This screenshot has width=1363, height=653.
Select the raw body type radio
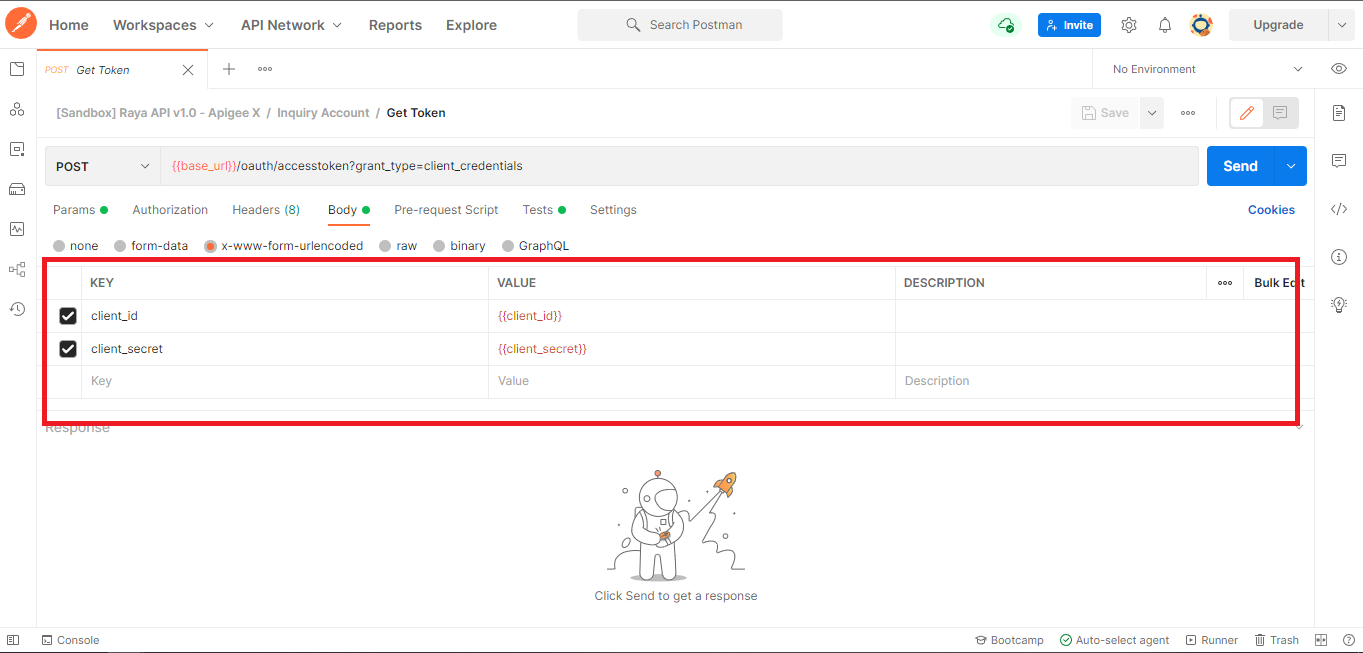pyautogui.click(x=386, y=246)
